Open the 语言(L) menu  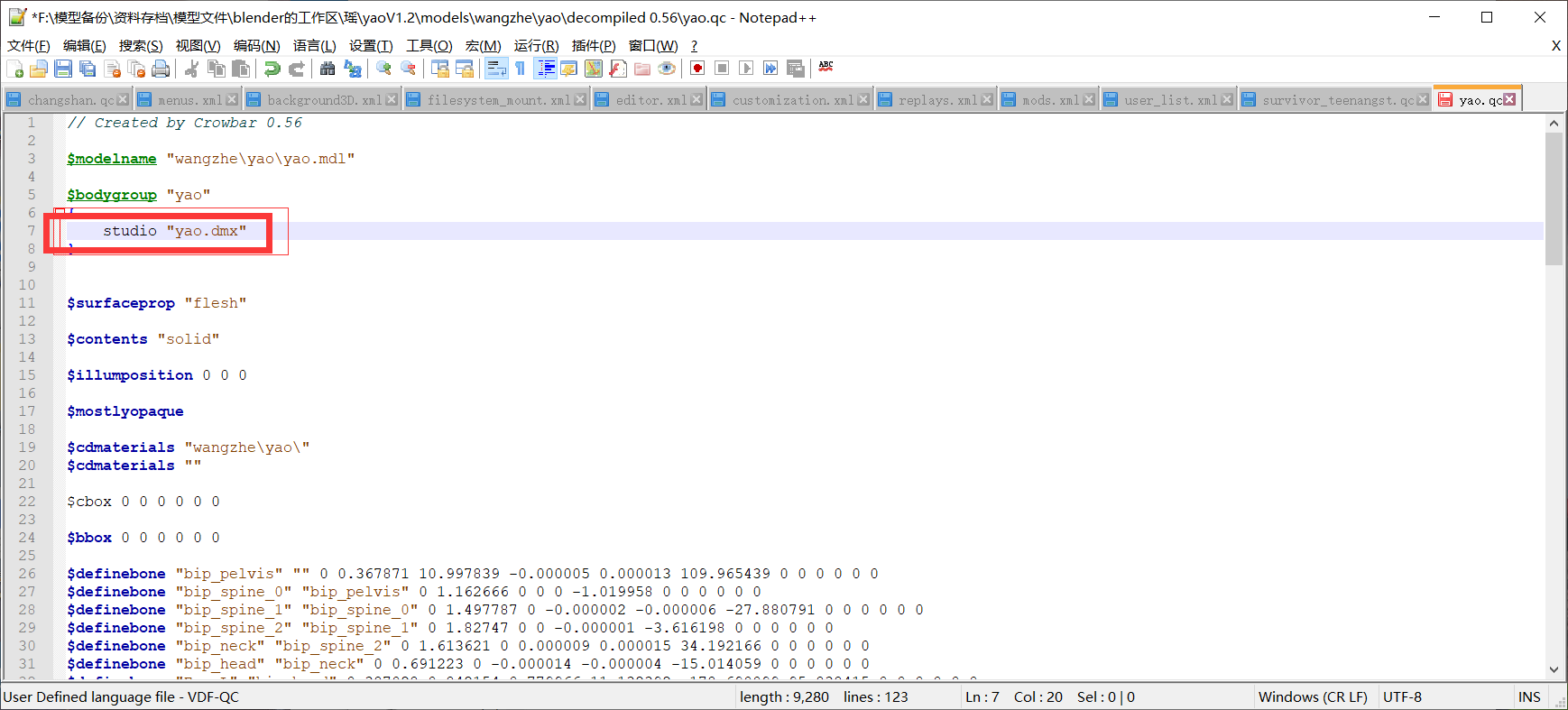(x=314, y=45)
